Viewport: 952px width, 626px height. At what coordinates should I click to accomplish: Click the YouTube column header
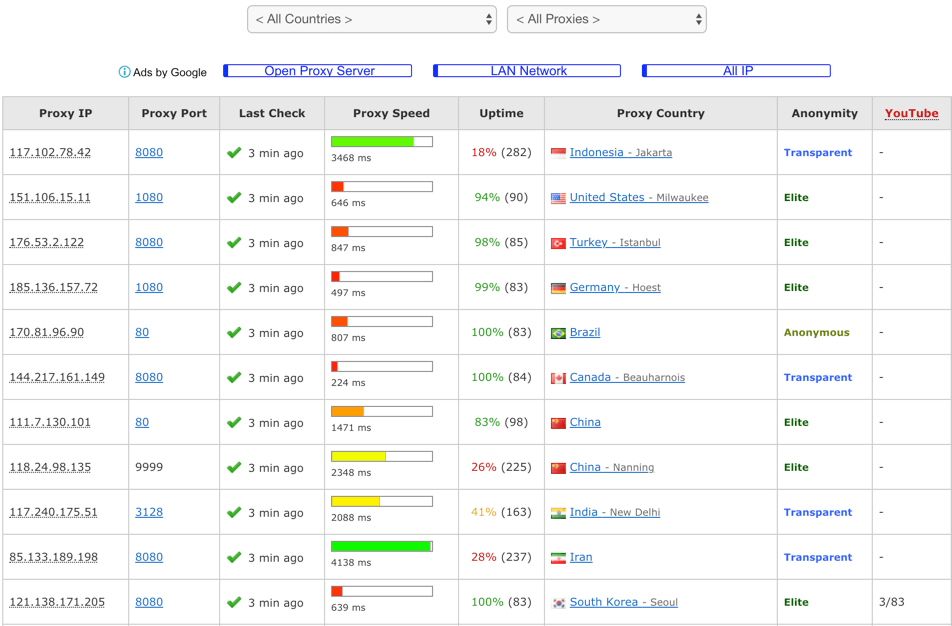pyautogui.click(x=911, y=113)
